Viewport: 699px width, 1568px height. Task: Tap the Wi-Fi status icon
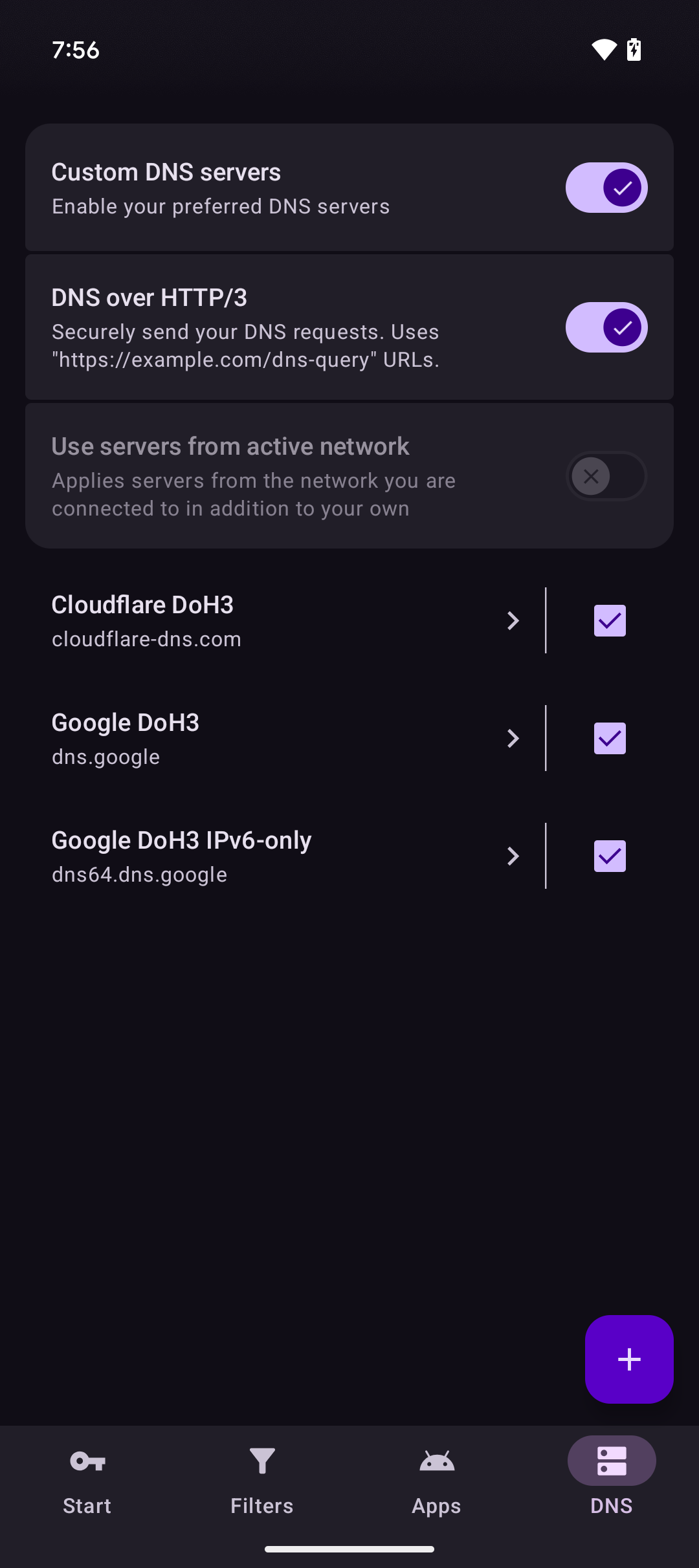pyautogui.click(x=604, y=50)
